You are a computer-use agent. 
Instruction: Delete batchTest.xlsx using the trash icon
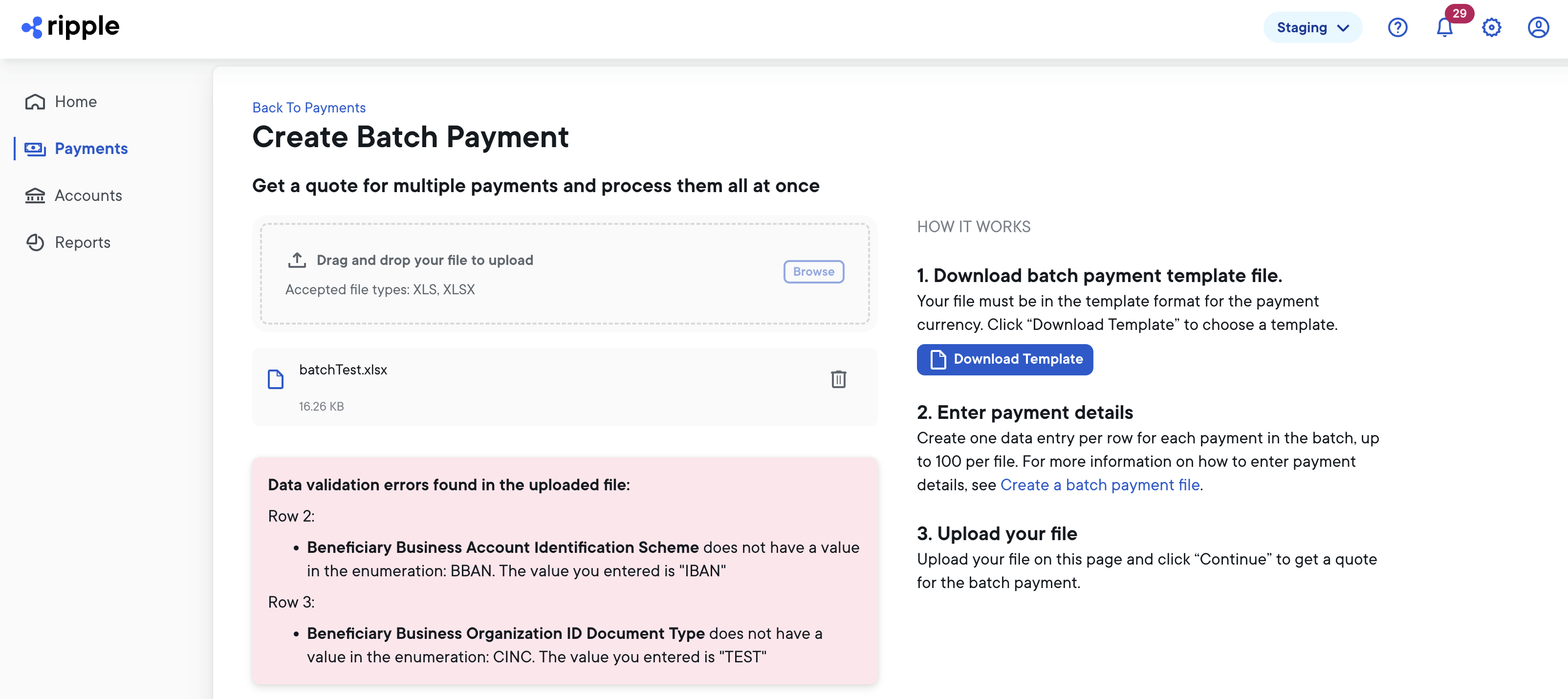839,379
